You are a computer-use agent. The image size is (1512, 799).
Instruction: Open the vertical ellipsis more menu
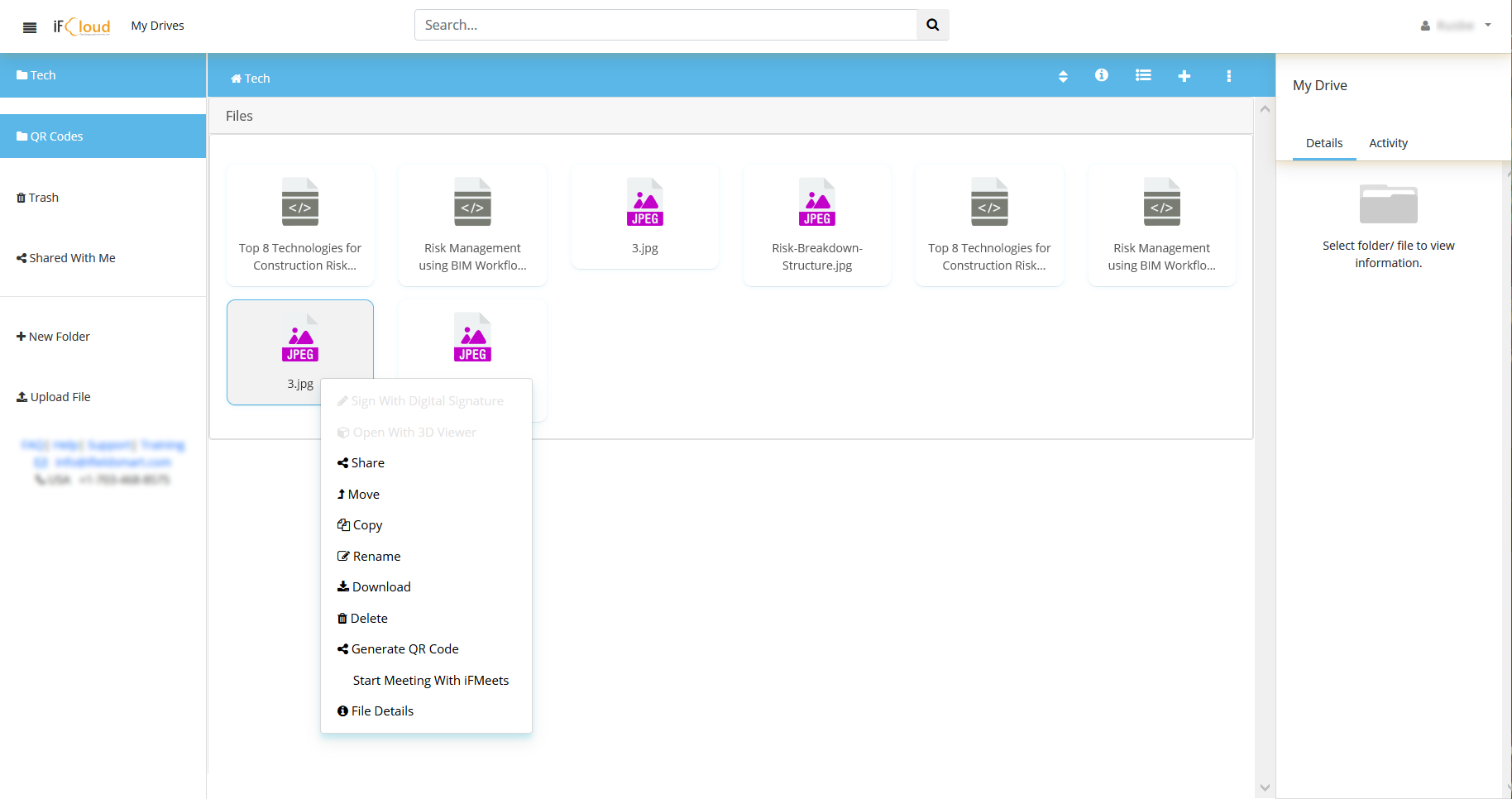tap(1229, 76)
